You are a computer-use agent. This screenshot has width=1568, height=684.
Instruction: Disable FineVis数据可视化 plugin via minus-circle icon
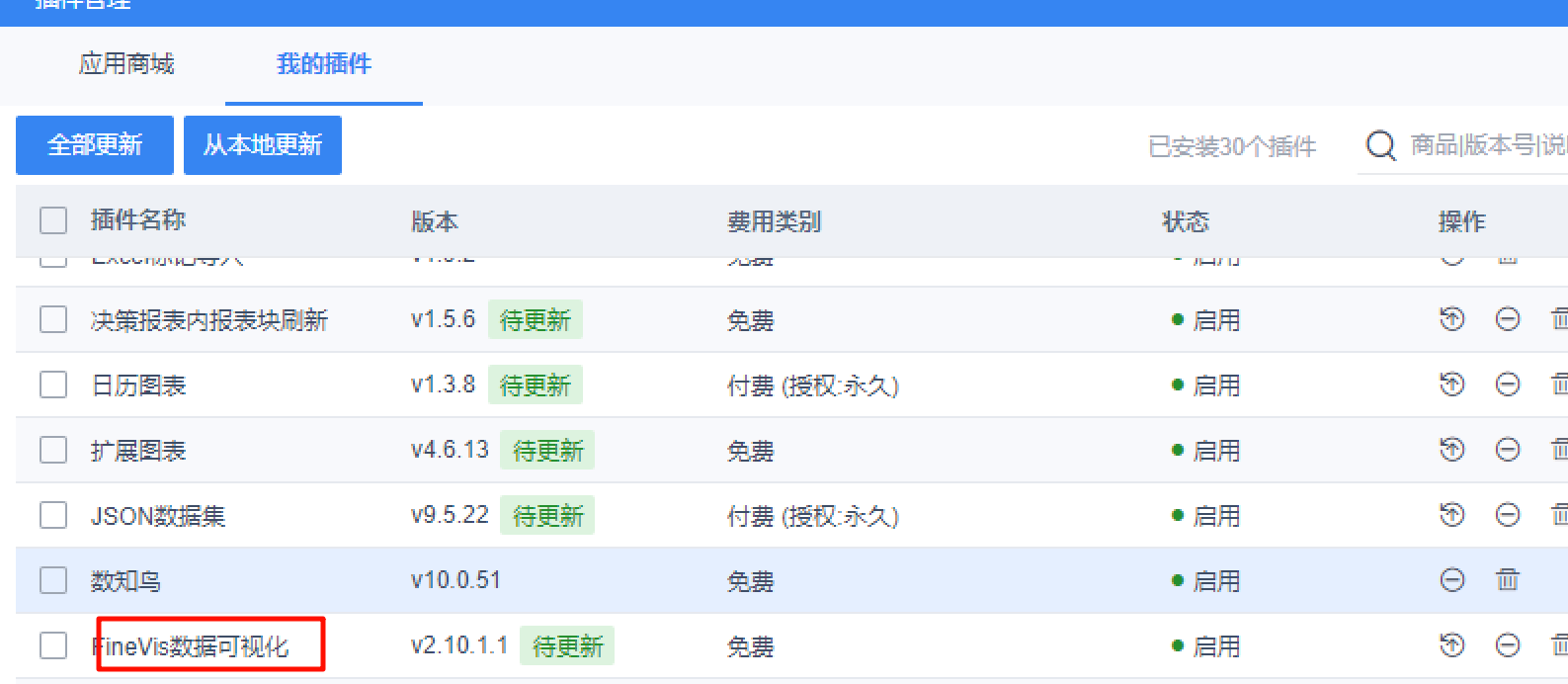coord(1508,645)
